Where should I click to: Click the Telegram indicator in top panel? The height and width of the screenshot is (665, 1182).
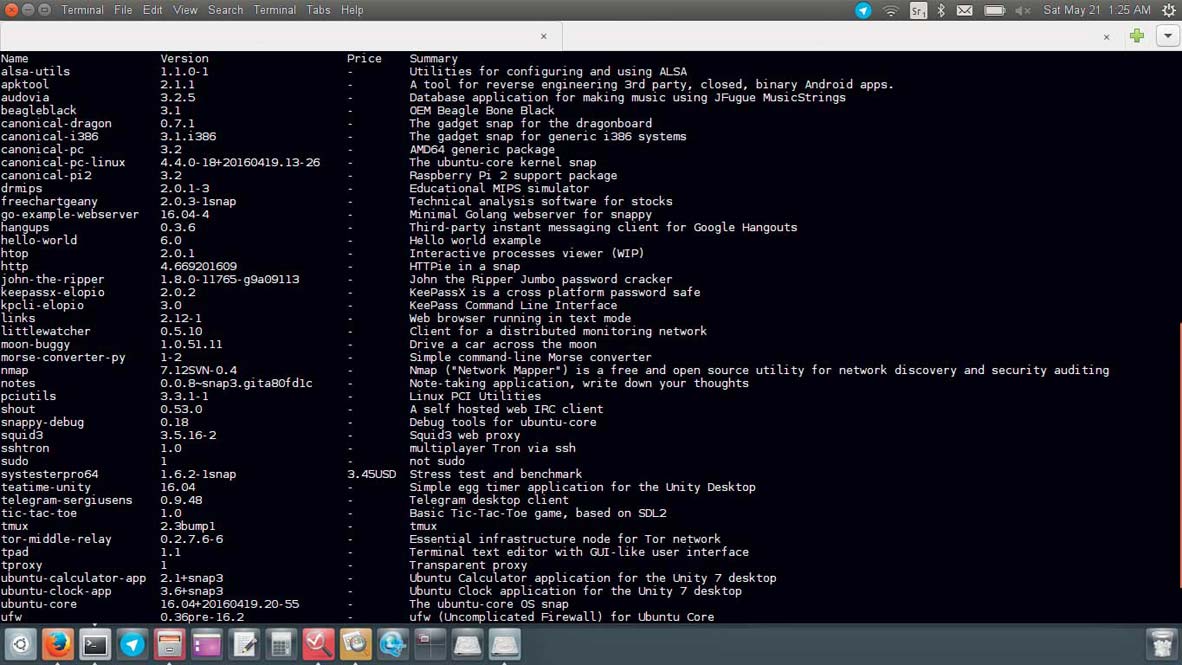[x=863, y=10]
